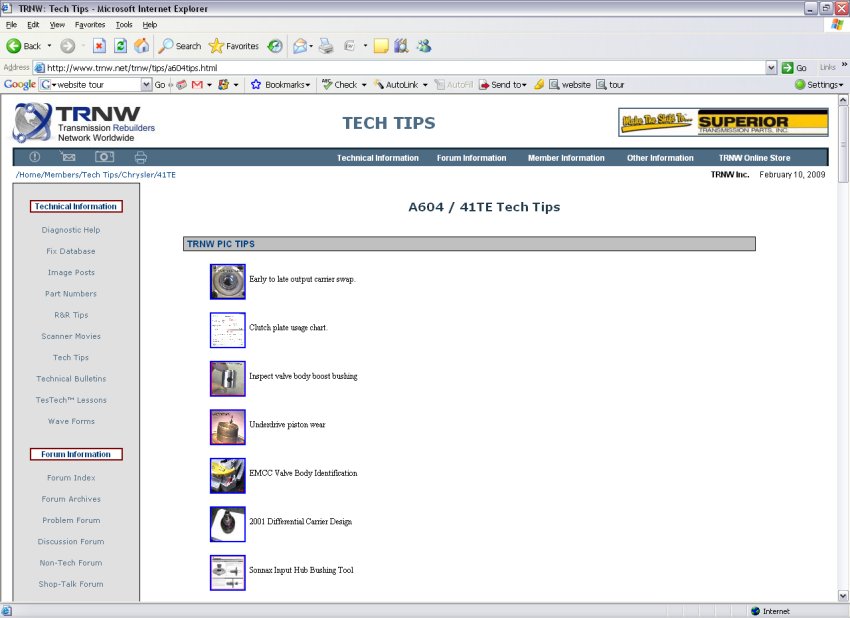The width and height of the screenshot is (850, 618).
Task: Click the printer icon in site navbar
Action: pos(141,158)
